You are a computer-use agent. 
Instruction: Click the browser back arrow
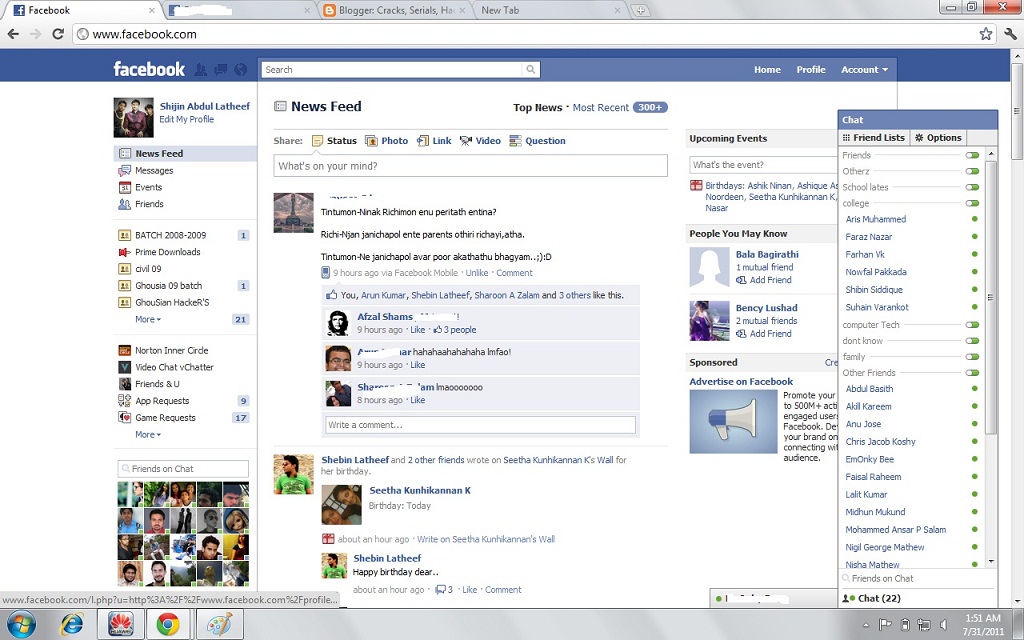[13, 34]
